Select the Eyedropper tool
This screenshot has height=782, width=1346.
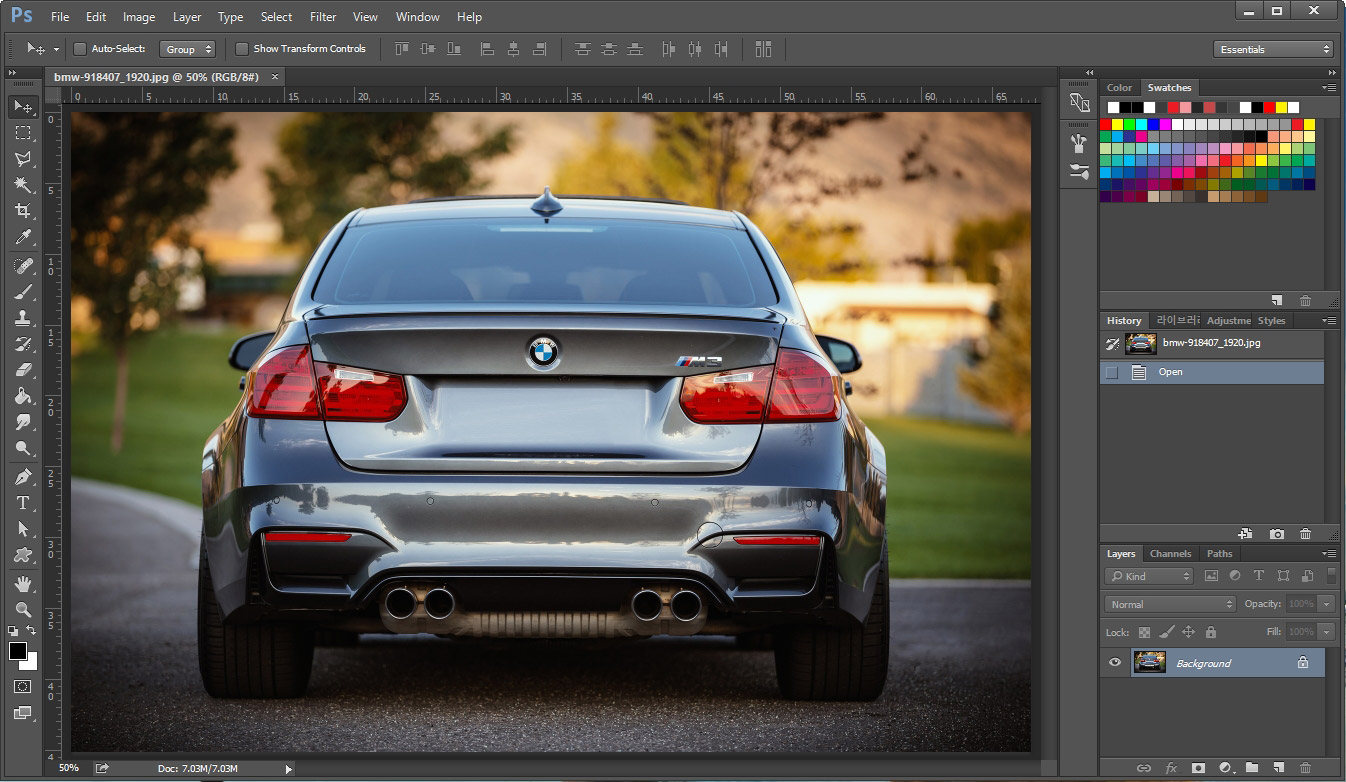(x=23, y=236)
